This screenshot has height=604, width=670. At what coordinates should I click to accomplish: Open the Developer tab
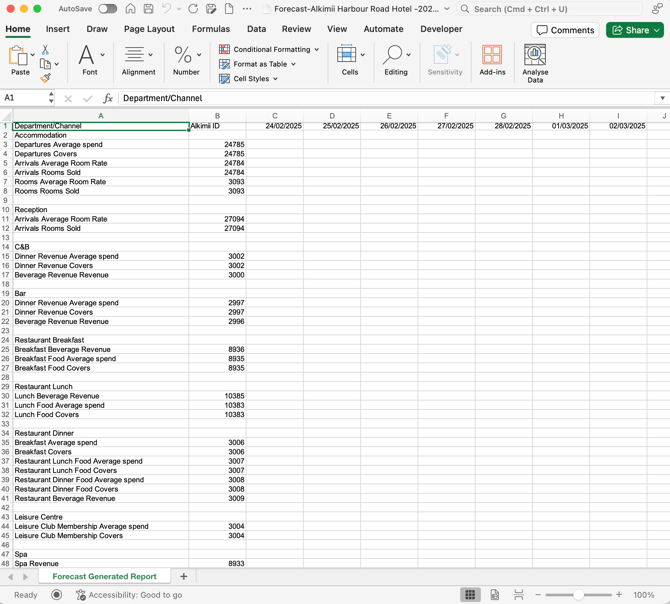(x=441, y=29)
